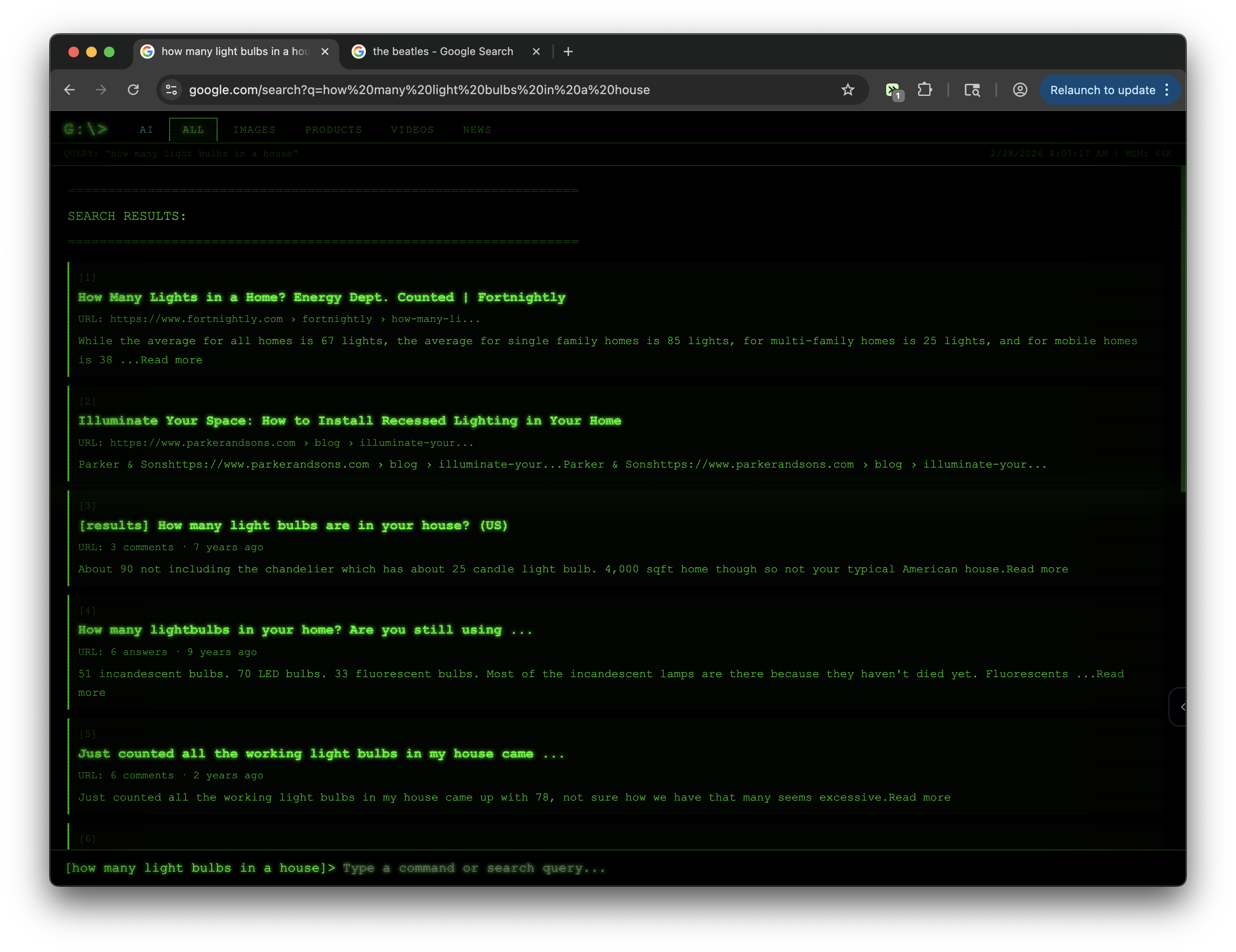Click the terminal extension icon with badge
Screen dimensions: 1236x952
[893, 90]
